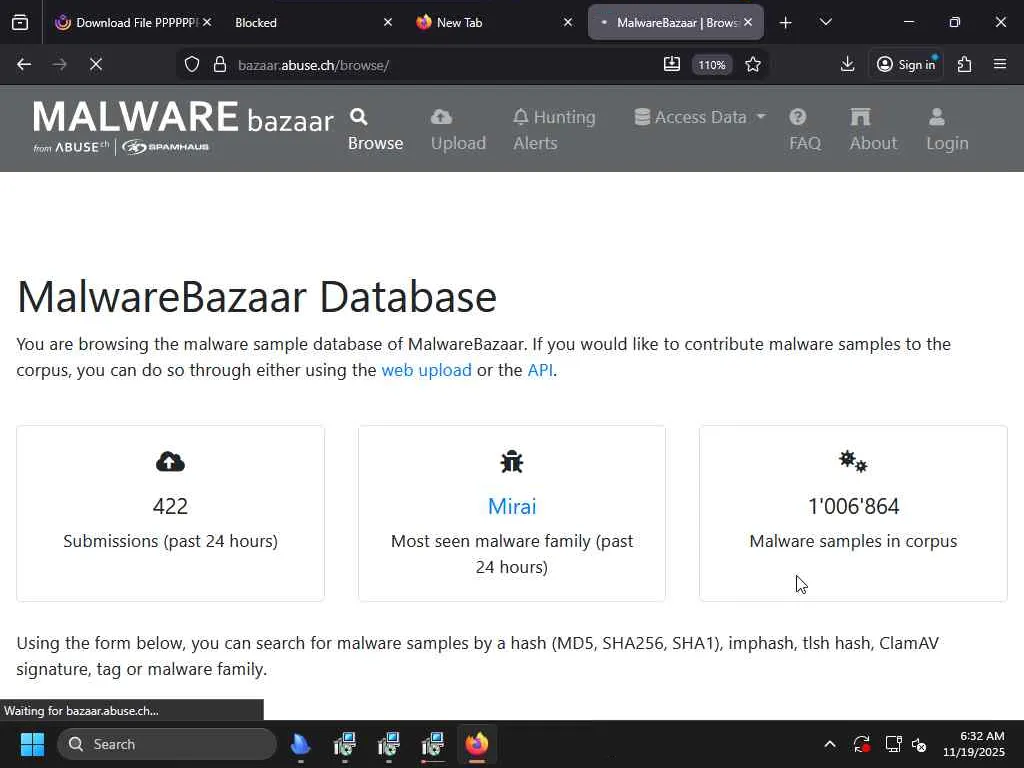Open a new browser tab with plus
This screenshot has width=1024, height=768.
786,23
